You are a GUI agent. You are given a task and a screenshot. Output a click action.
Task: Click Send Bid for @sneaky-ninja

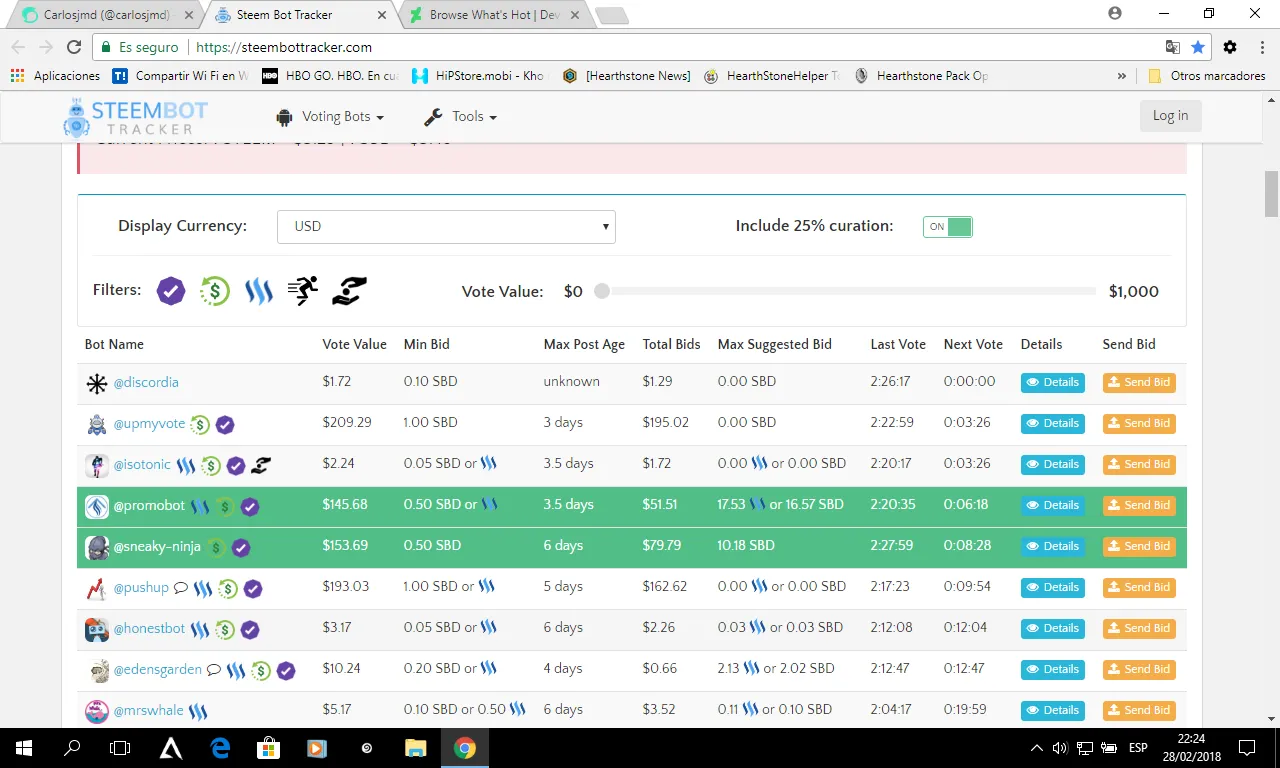[x=1139, y=546]
